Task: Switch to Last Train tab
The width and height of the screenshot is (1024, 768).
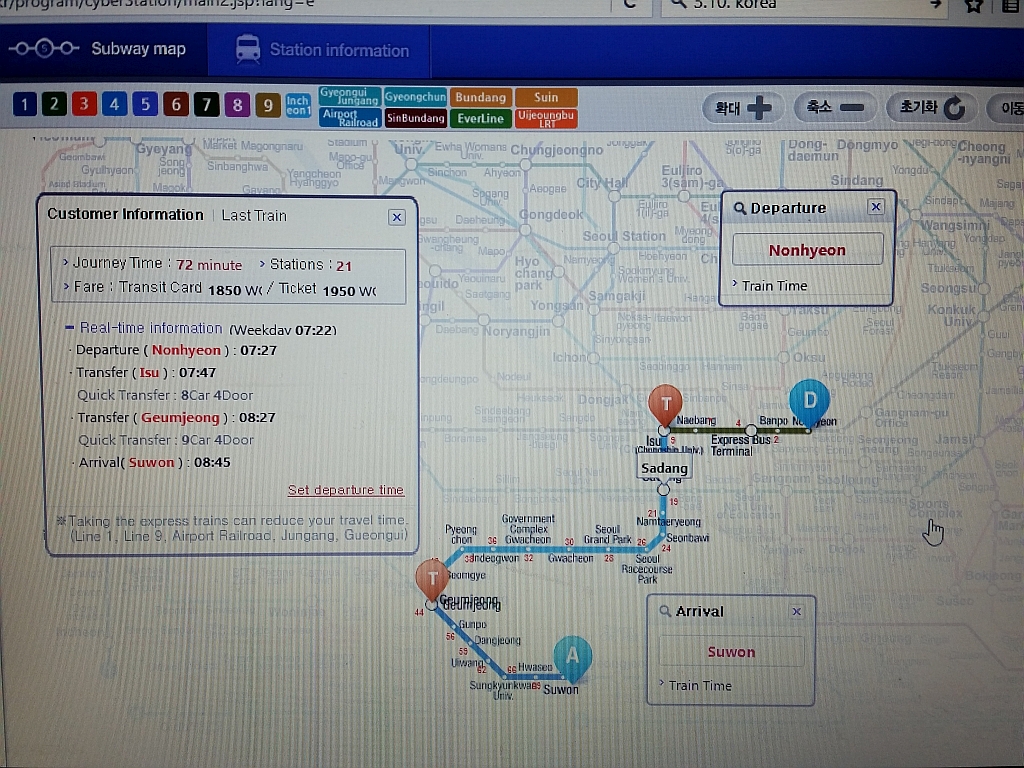Action: coord(254,215)
